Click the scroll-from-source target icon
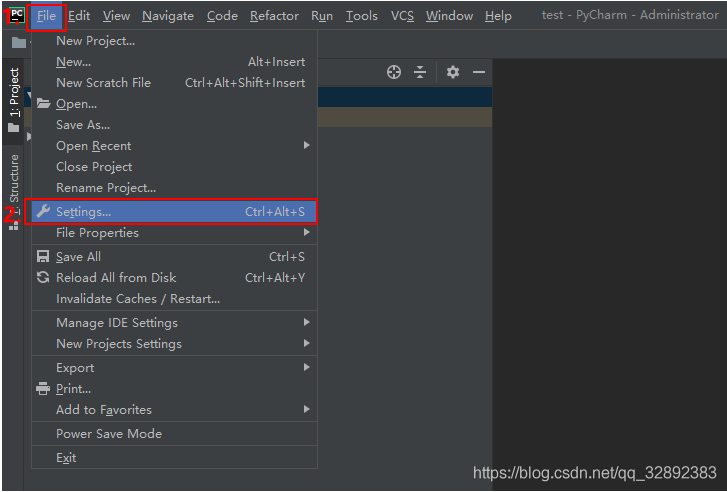727x492 pixels. point(394,72)
